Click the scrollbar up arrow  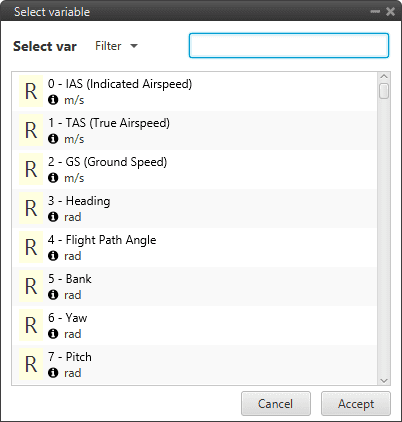384,77
